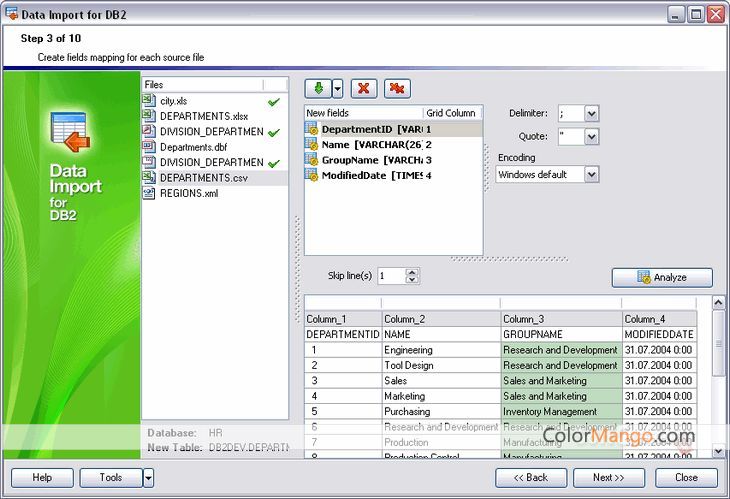
Task: Click the Grid Column header
Action: [452, 113]
